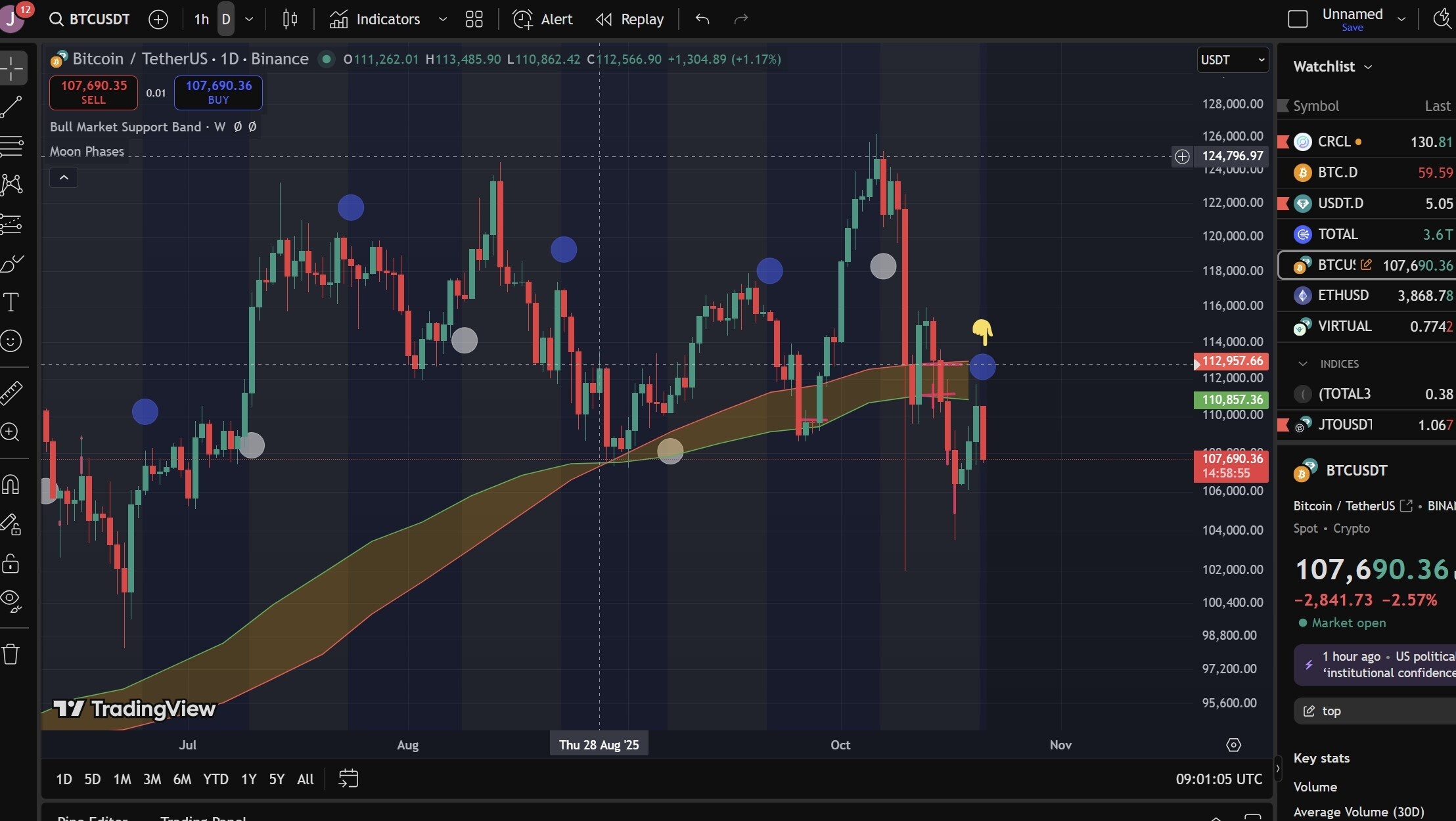Open the candlestick chart style selector
The width and height of the screenshot is (1456, 821).
pos(290,19)
